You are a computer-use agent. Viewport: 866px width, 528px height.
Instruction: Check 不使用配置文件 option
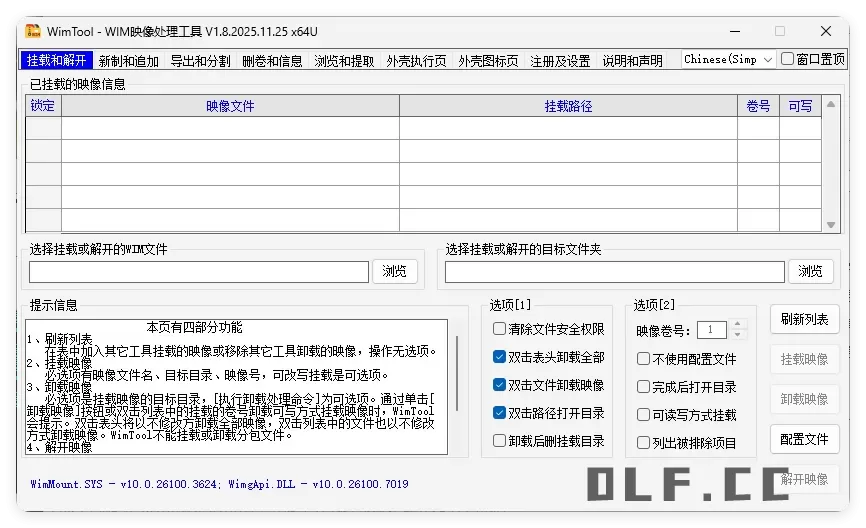click(643, 359)
